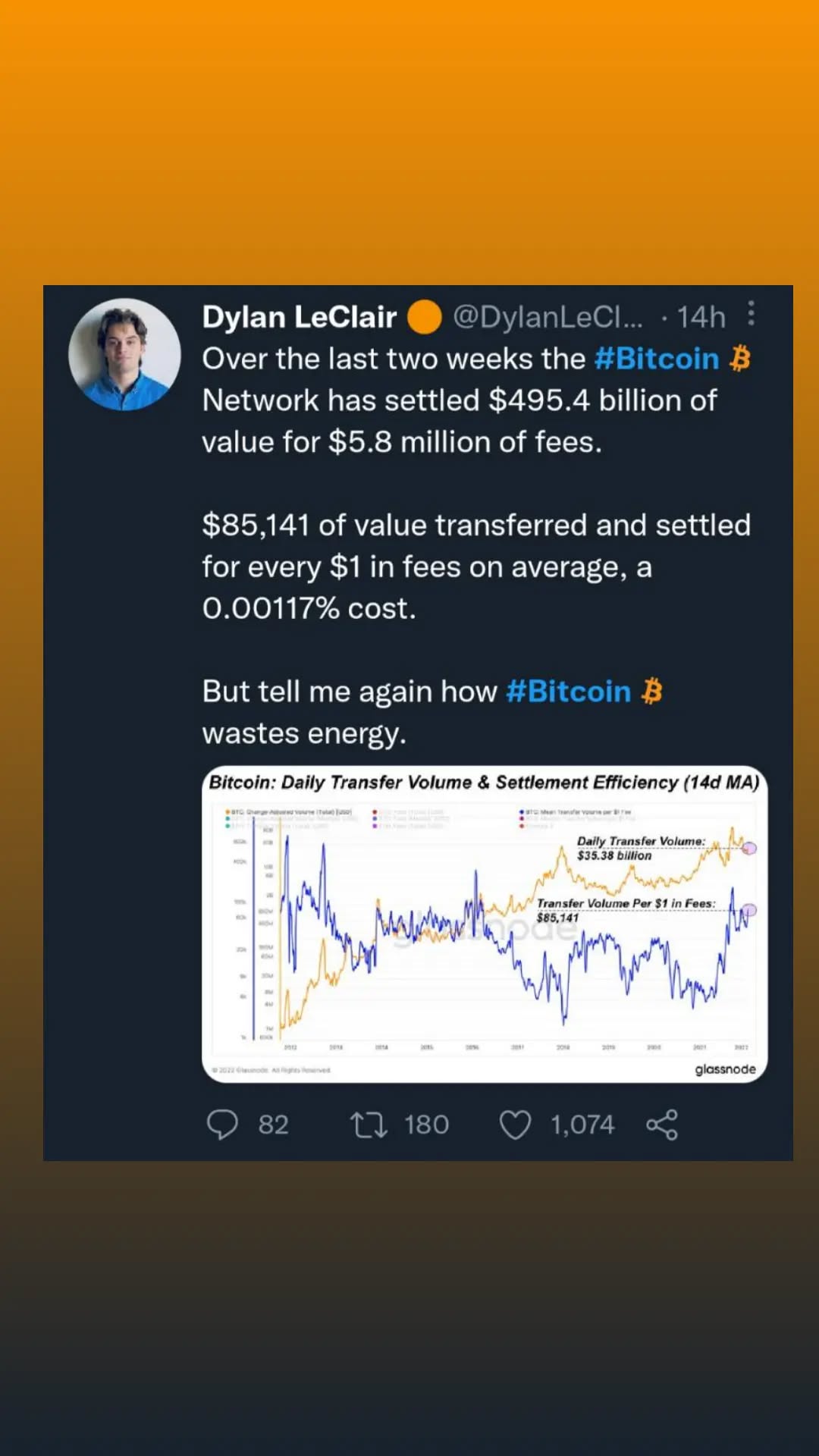This screenshot has width=819, height=1456.
Task: Retweet using the arrows icon
Action: pos(369,1125)
